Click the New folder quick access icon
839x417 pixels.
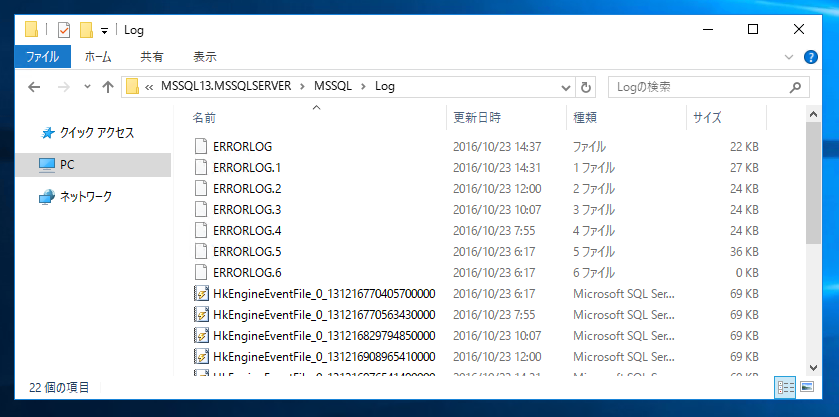(x=87, y=30)
